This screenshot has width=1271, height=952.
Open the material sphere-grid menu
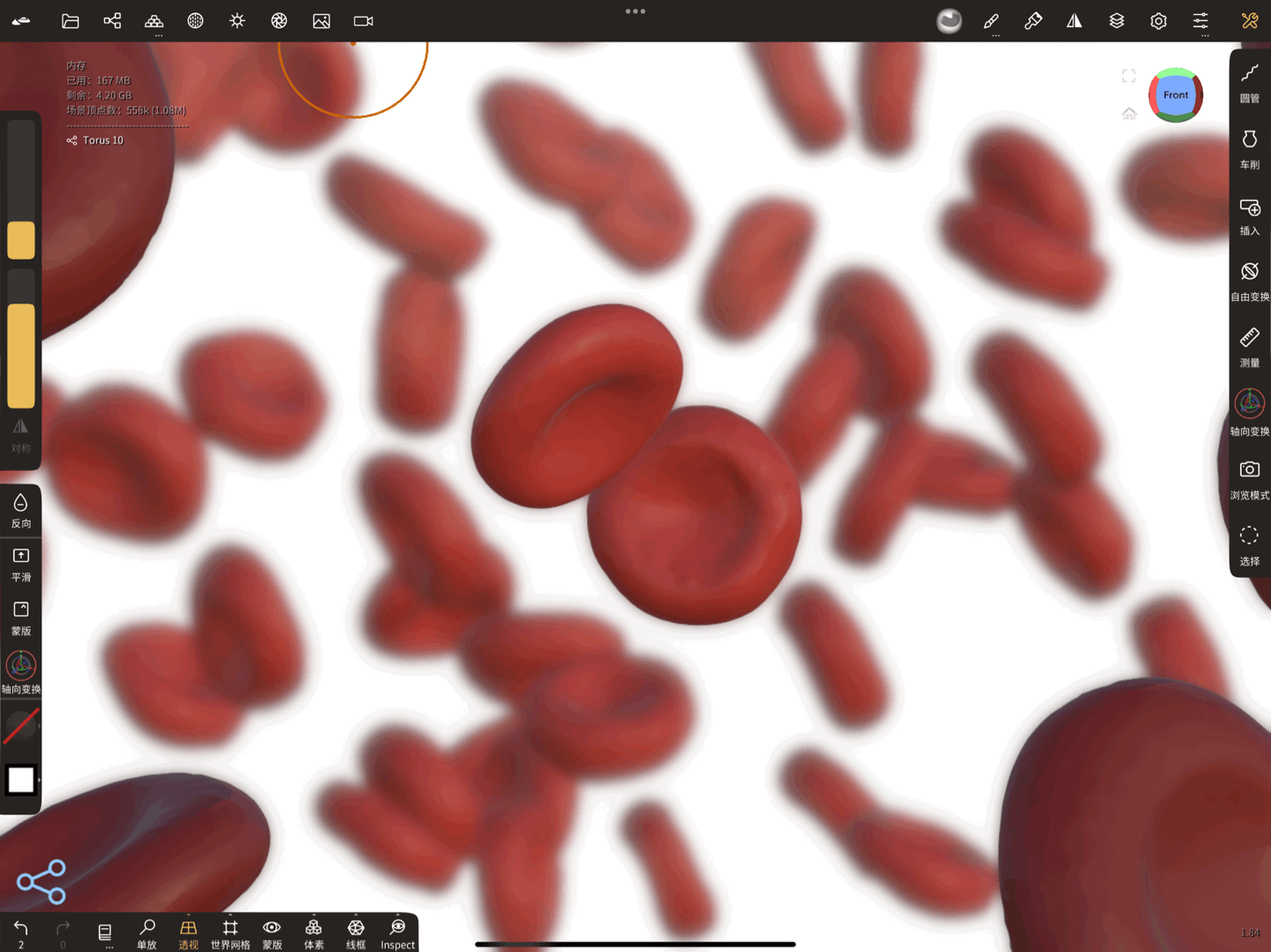[195, 20]
